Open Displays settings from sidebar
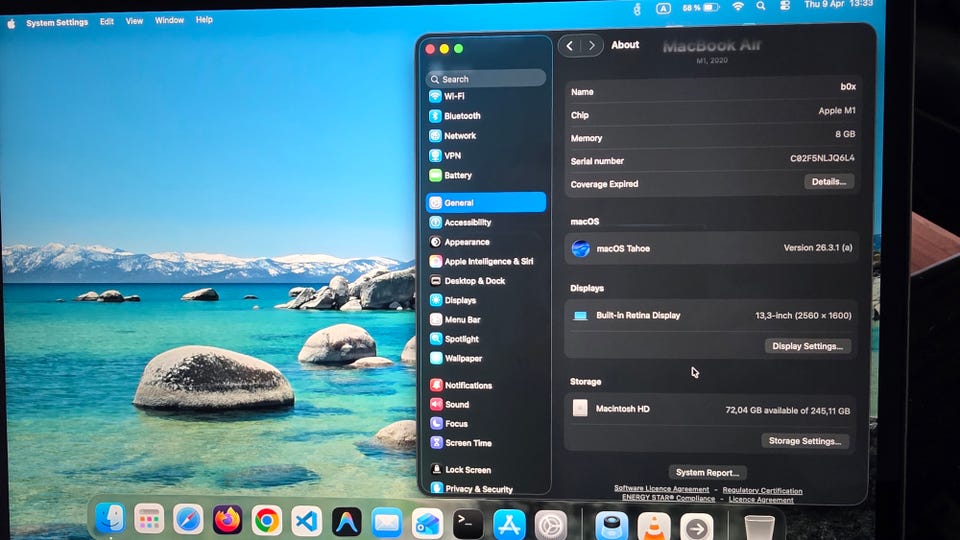The height and width of the screenshot is (540, 960). 460,300
